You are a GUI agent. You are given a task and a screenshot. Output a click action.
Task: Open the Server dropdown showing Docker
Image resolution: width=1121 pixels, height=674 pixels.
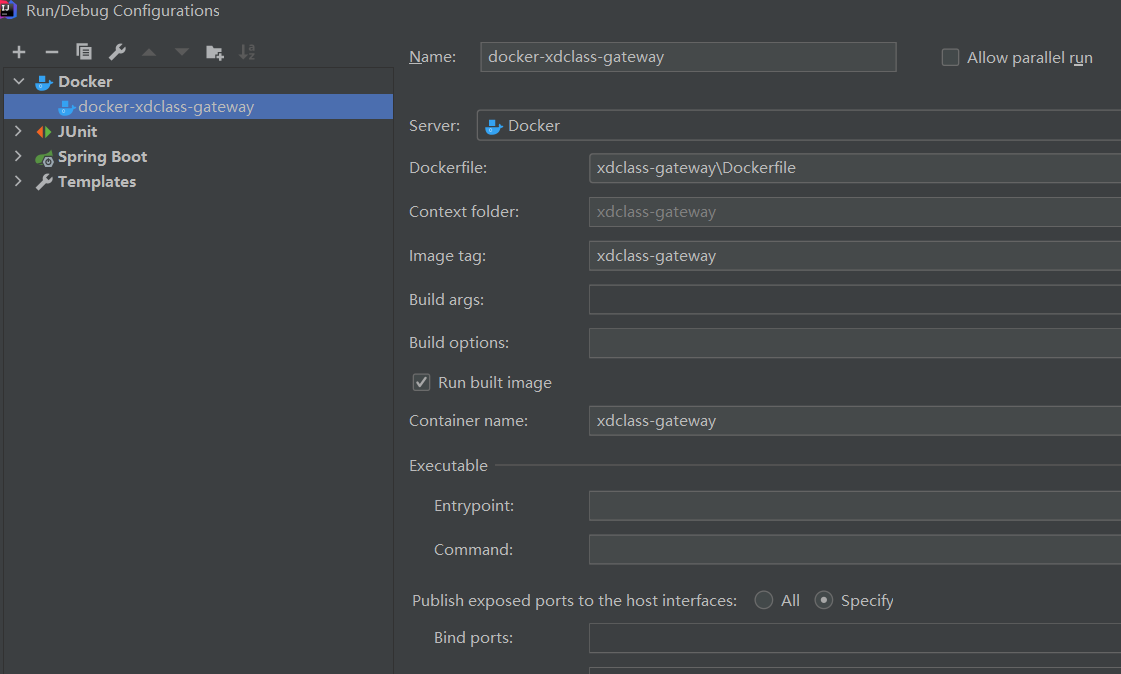[x=798, y=126]
